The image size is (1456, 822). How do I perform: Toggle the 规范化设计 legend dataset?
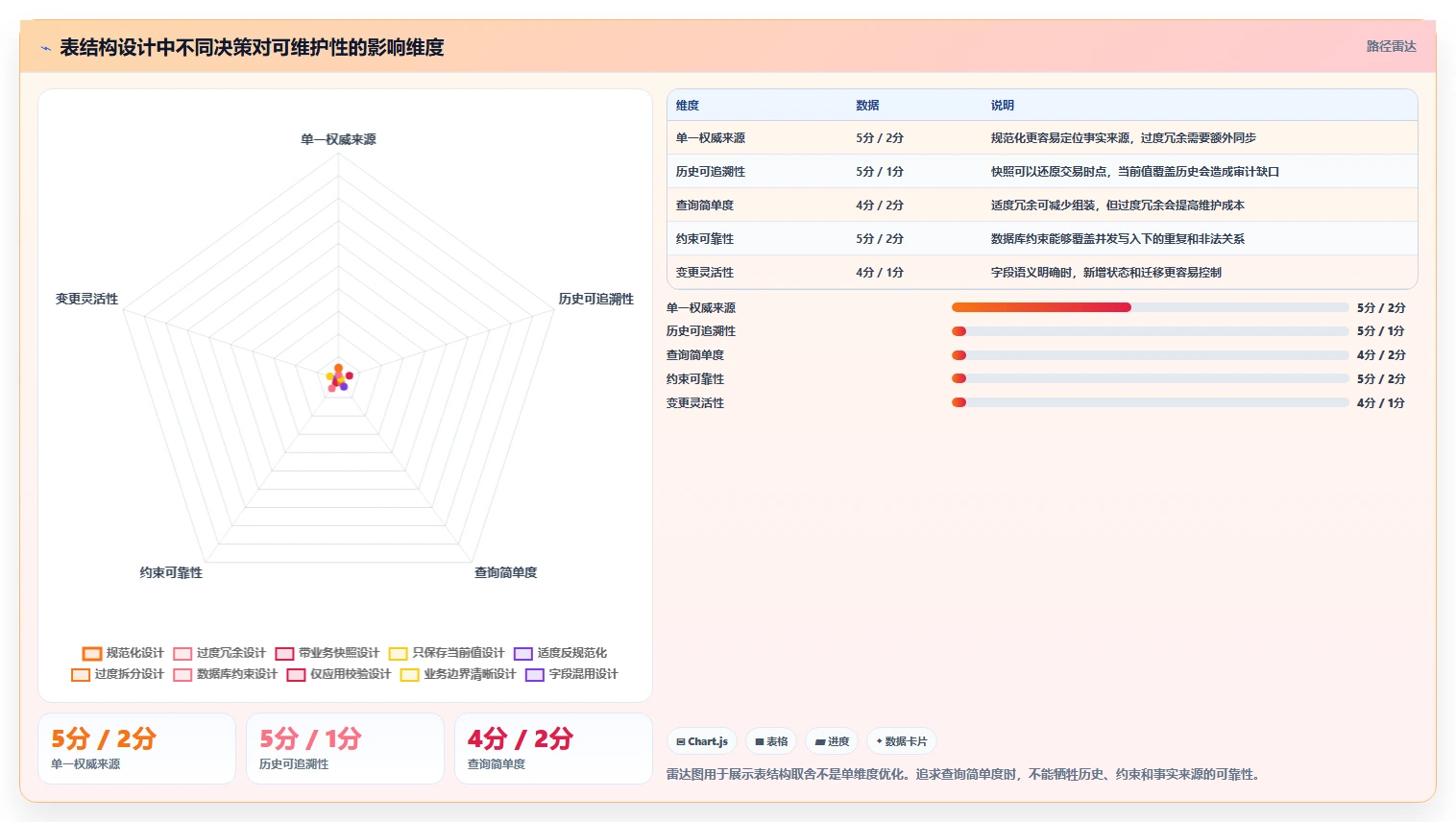tap(123, 653)
